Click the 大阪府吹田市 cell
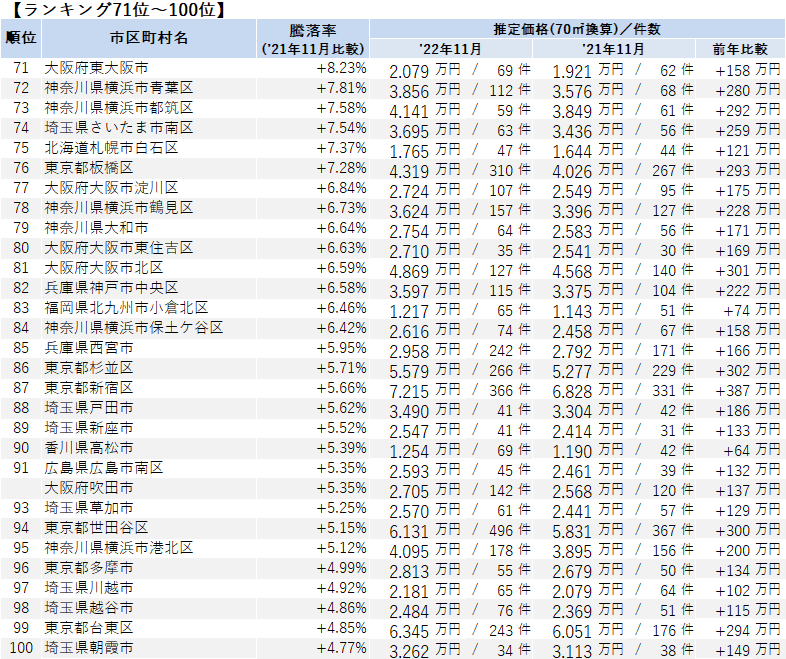Viewport: 786px width, 659px height. (x=89, y=488)
